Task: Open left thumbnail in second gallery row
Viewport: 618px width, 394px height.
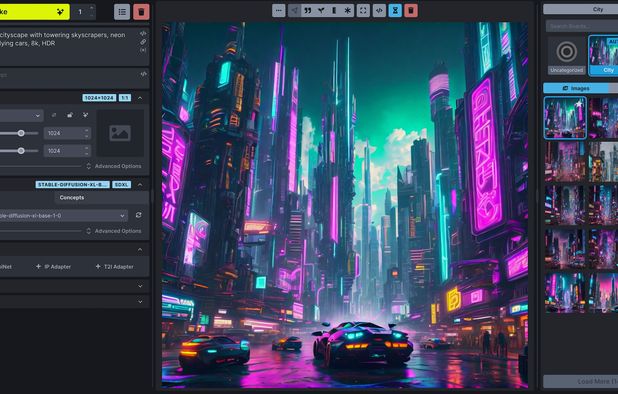Action: tap(565, 162)
